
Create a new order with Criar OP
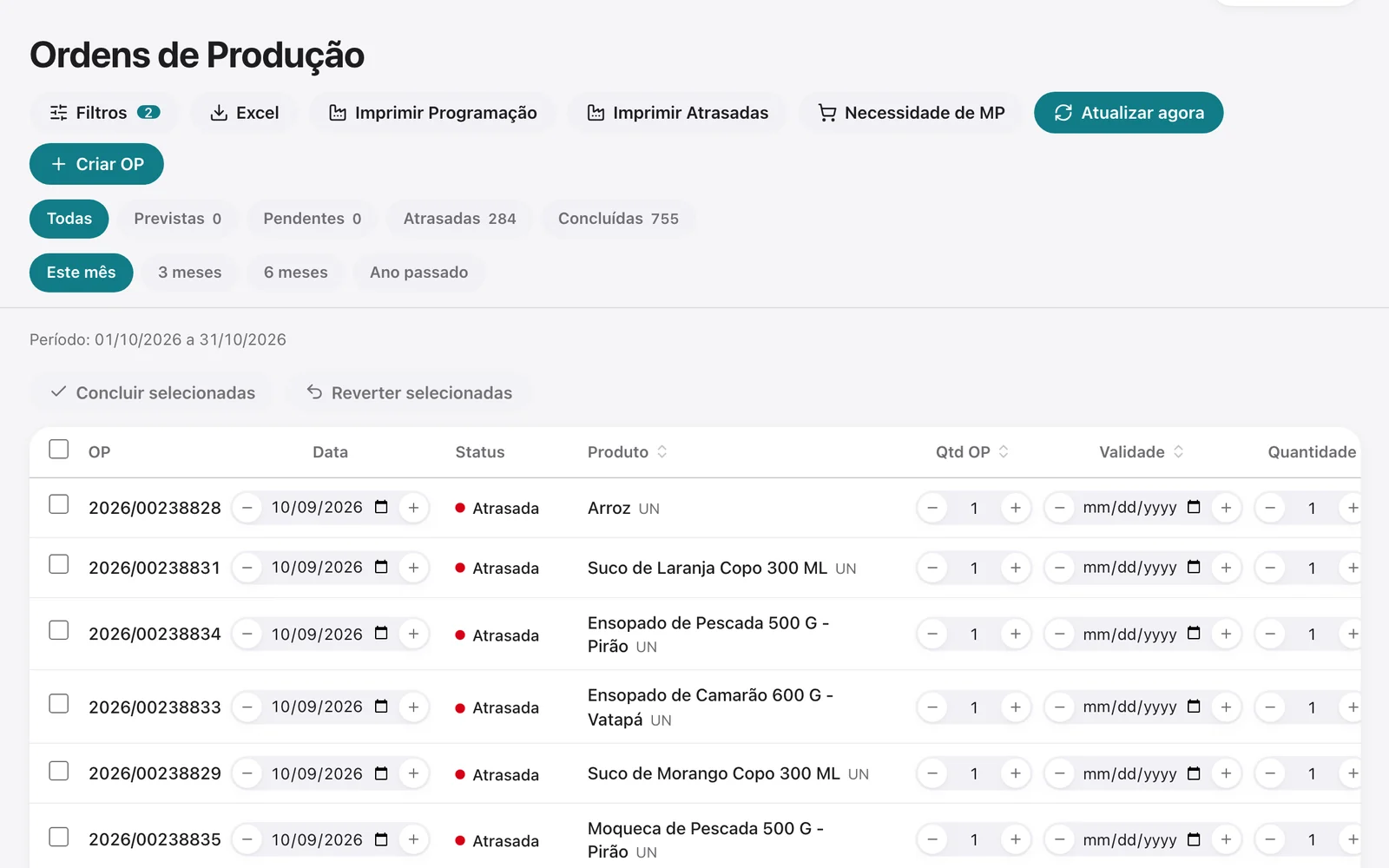point(96,164)
